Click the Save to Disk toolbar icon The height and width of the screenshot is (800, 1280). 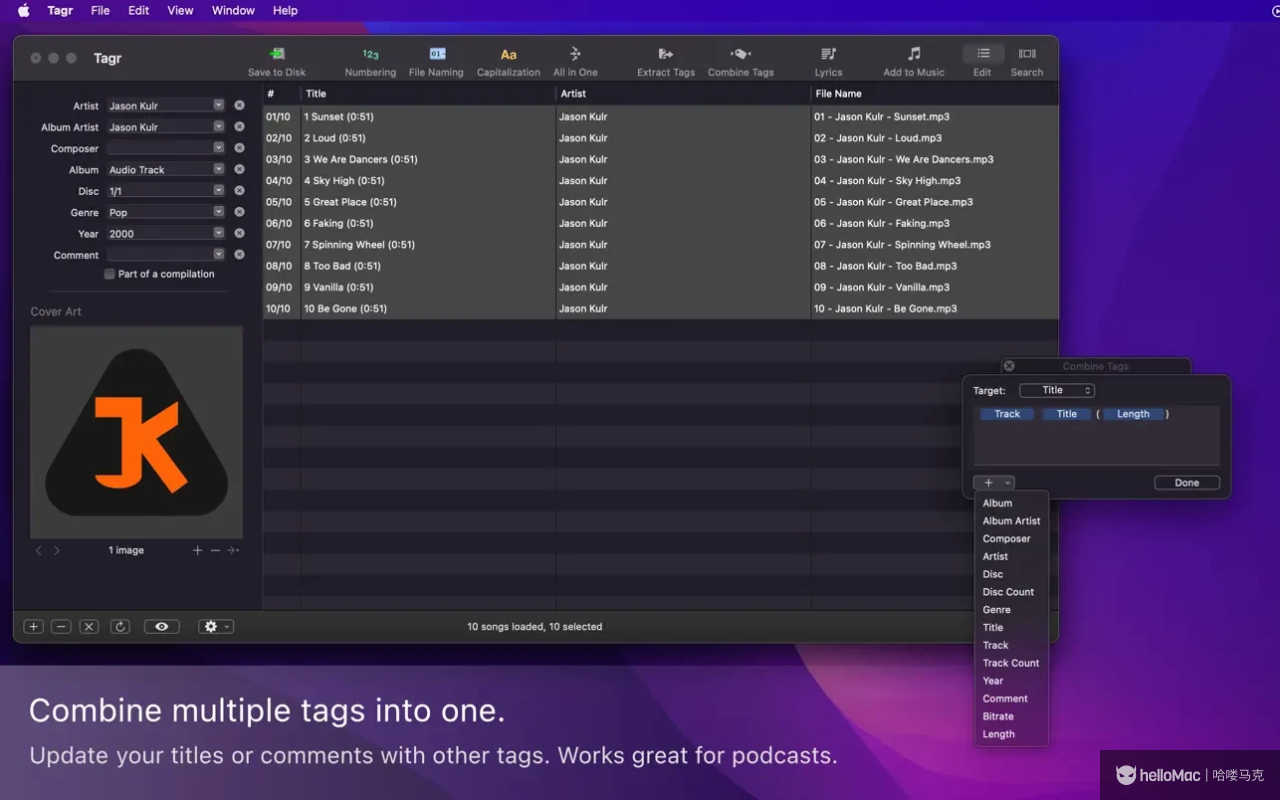point(277,54)
